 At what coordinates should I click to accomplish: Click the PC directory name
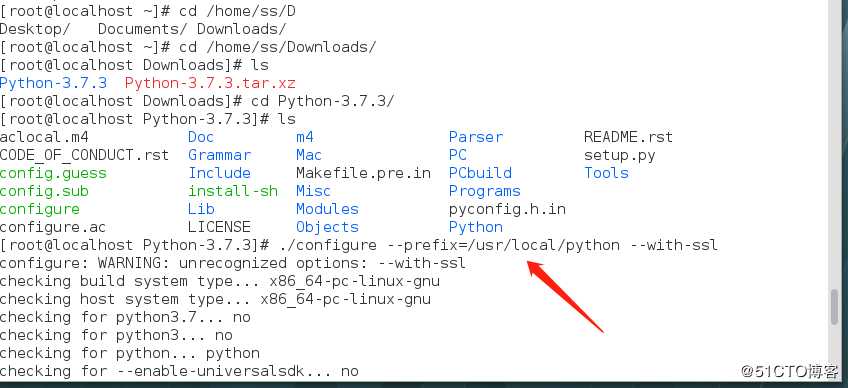click(458, 155)
